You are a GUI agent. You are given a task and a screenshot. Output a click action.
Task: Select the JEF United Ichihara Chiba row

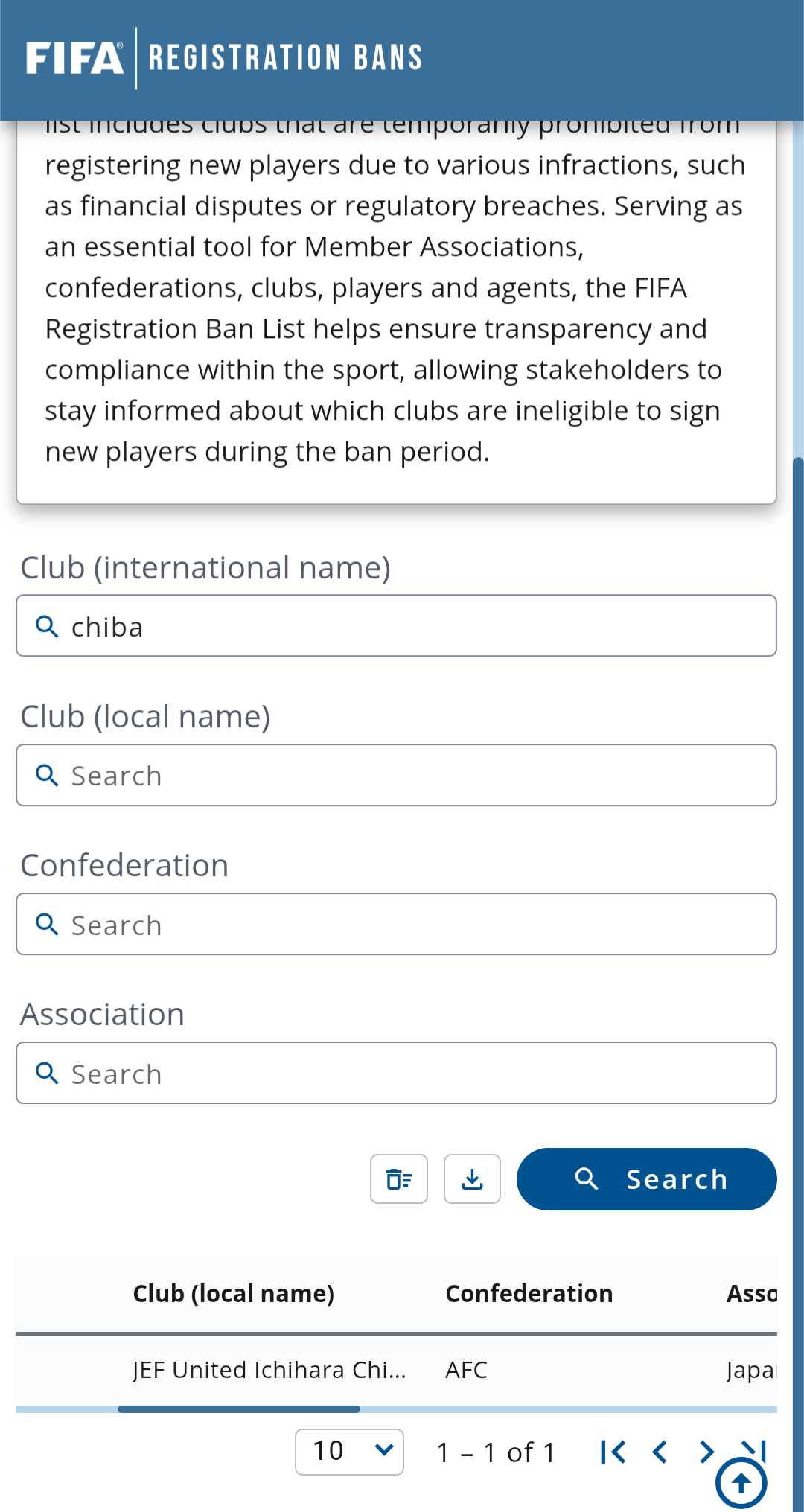[x=269, y=1370]
